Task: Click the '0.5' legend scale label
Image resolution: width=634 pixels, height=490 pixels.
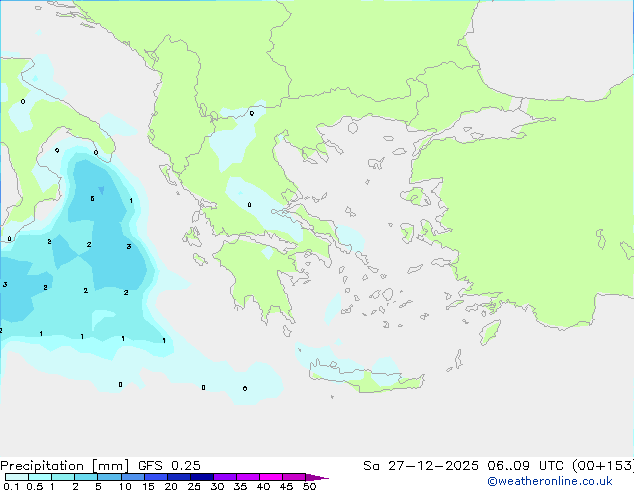Action: [35, 486]
